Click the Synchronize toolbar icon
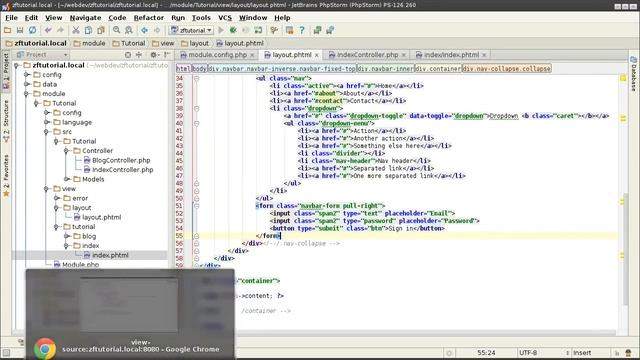 pyautogui.click(x=32, y=30)
